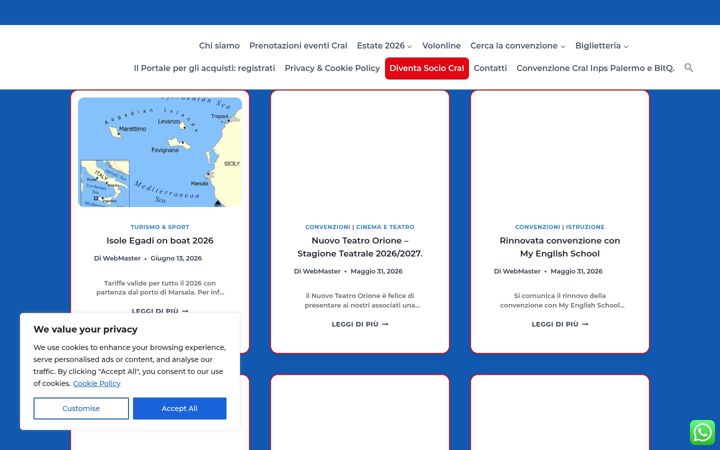Open Il Portale per gli acquisti: registrati
This screenshot has height=450, width=720.
pos(204,68)
